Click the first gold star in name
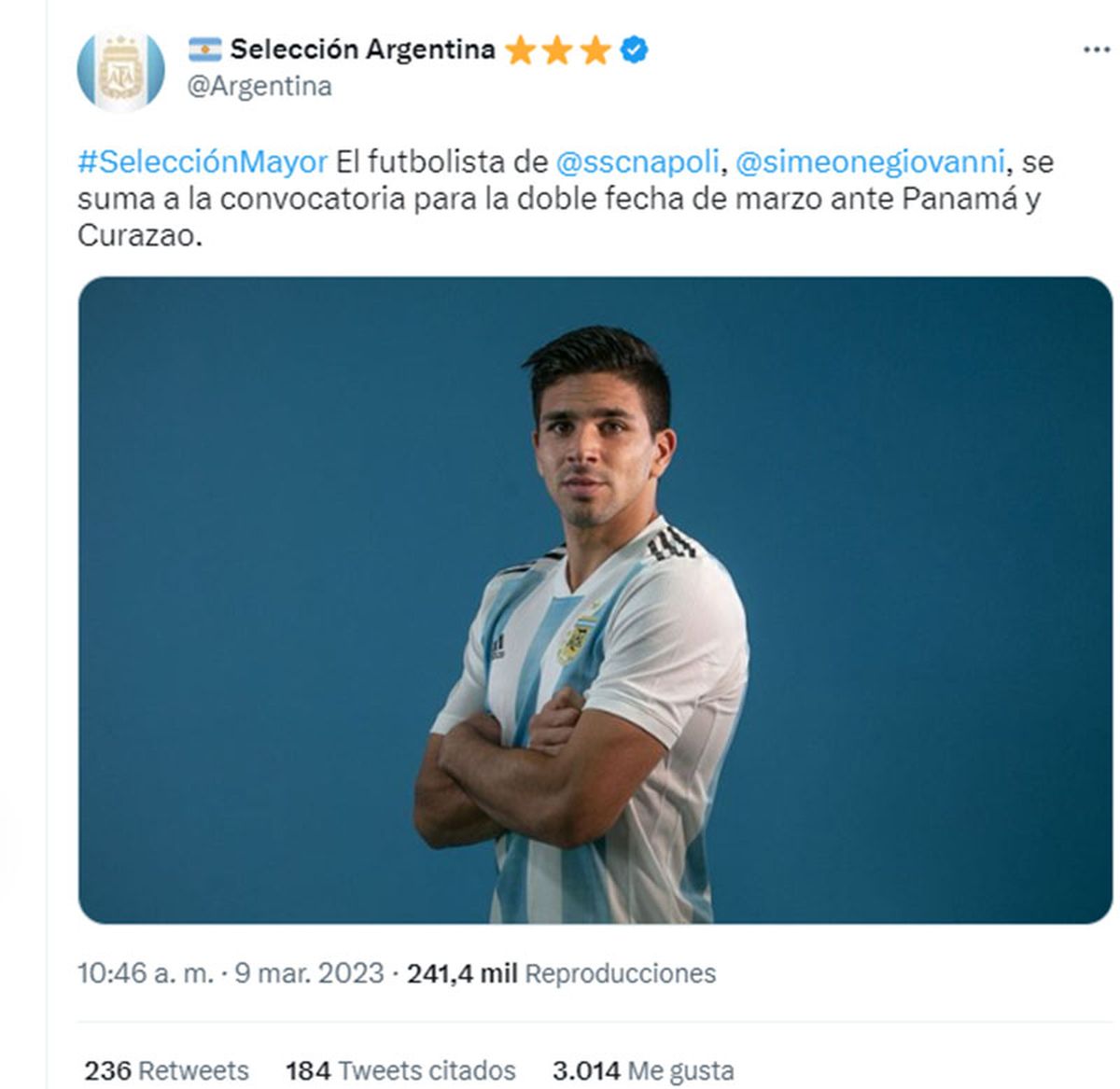The image size is (1120, 1089). [x=521, y=49]
